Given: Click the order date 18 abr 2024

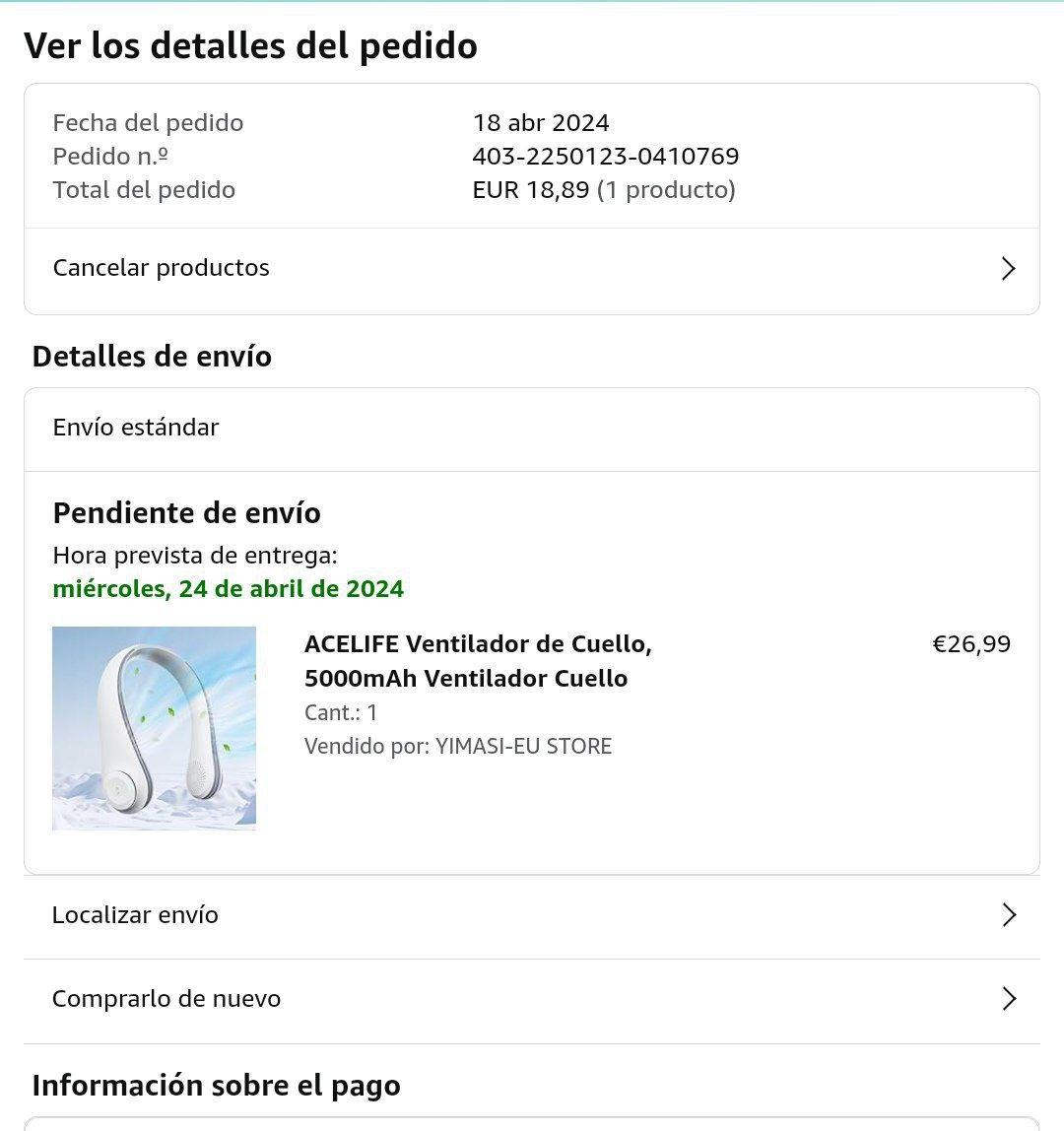Looking at the screenshot, I should tap(540, 122).
